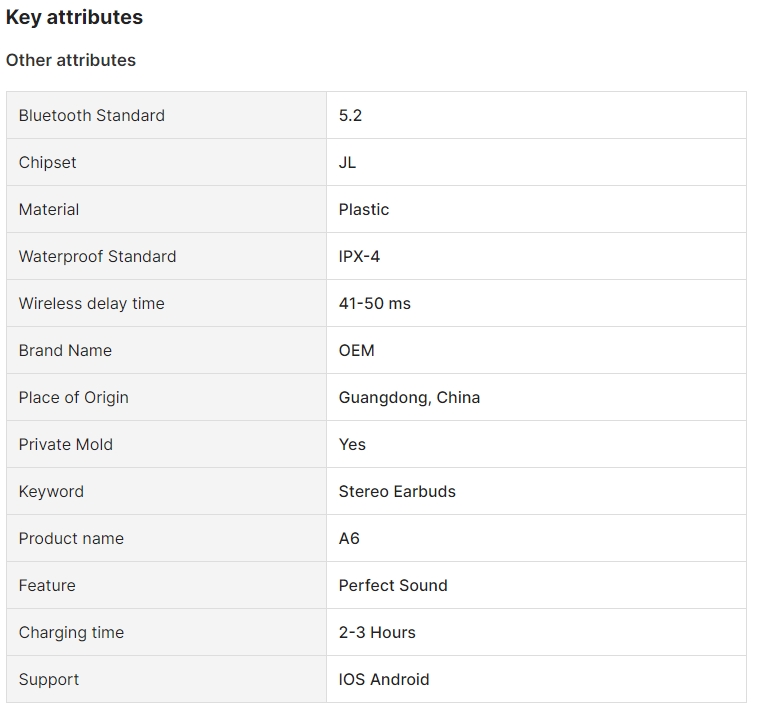Click the OEM brand name value
The image size is (759, 711).
356,350
